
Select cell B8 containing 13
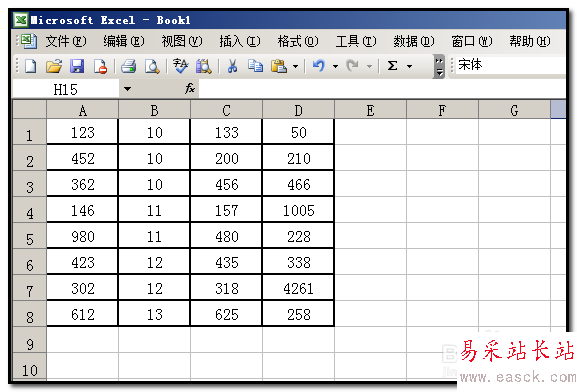[x=154, y=314]
